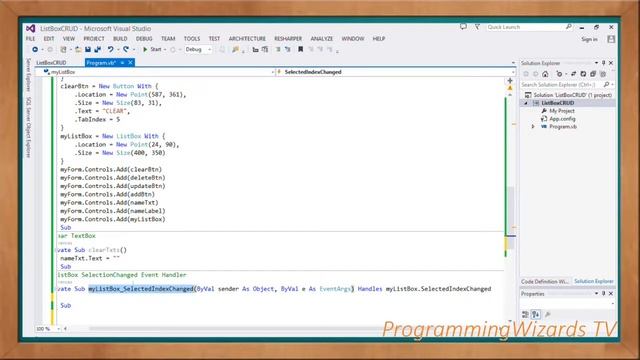Open the DEBUG menu
Screen dimensions: 640x360
point(144,39)
